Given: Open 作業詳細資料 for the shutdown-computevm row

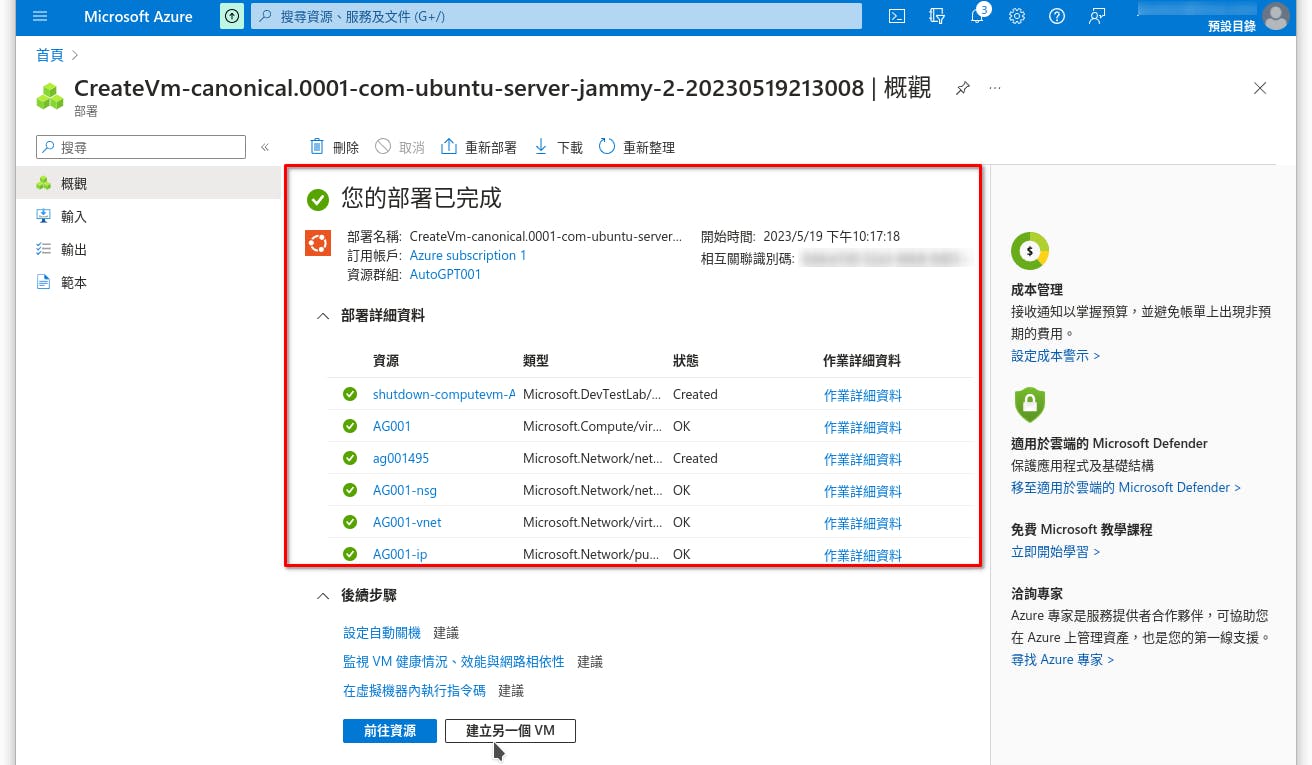Looking at the screenshot, I should click(862, 395).
